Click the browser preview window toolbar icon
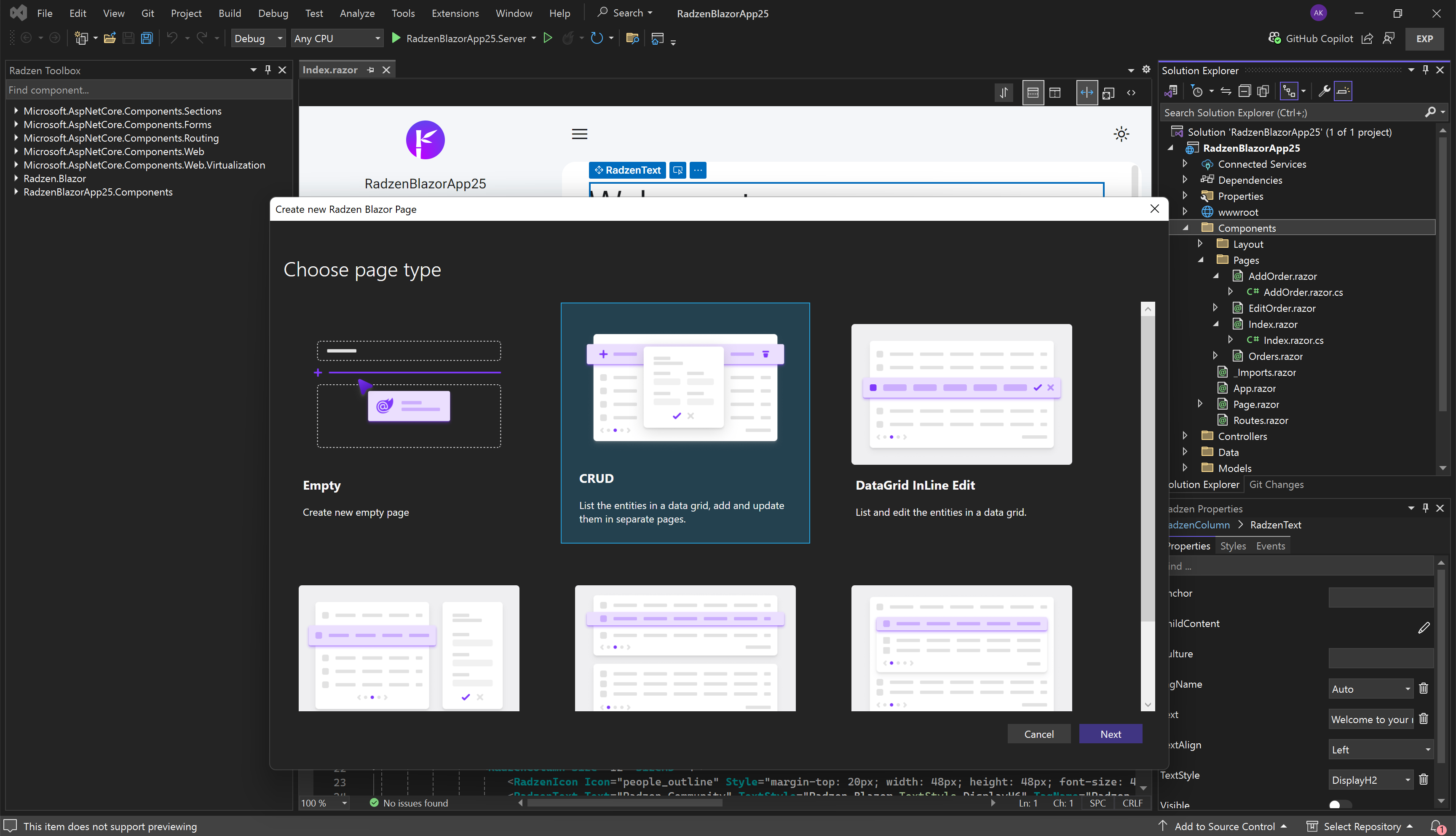1456x836 pixels. [x=658, y=38]
